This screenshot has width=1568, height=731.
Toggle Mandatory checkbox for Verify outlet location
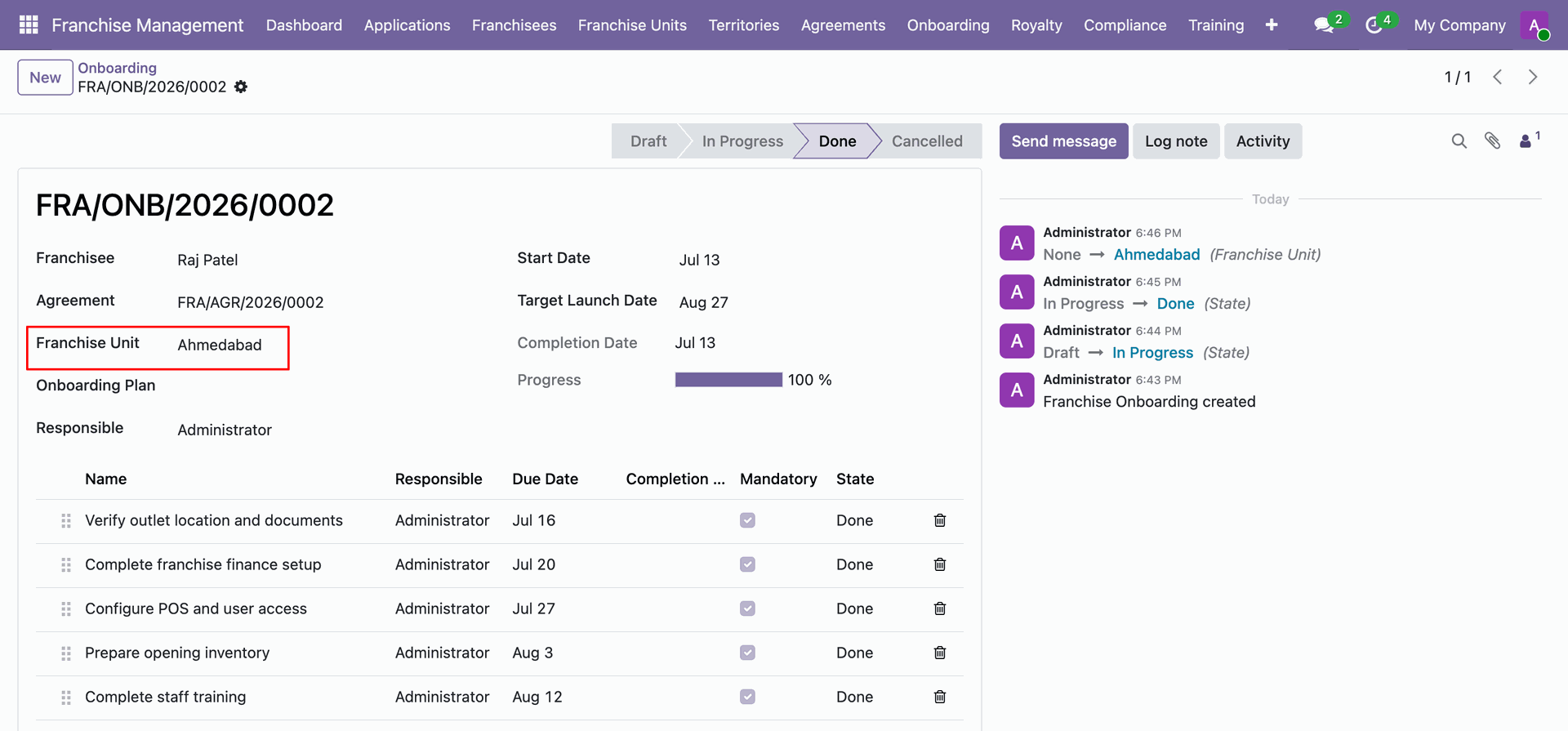click(747, 520)
